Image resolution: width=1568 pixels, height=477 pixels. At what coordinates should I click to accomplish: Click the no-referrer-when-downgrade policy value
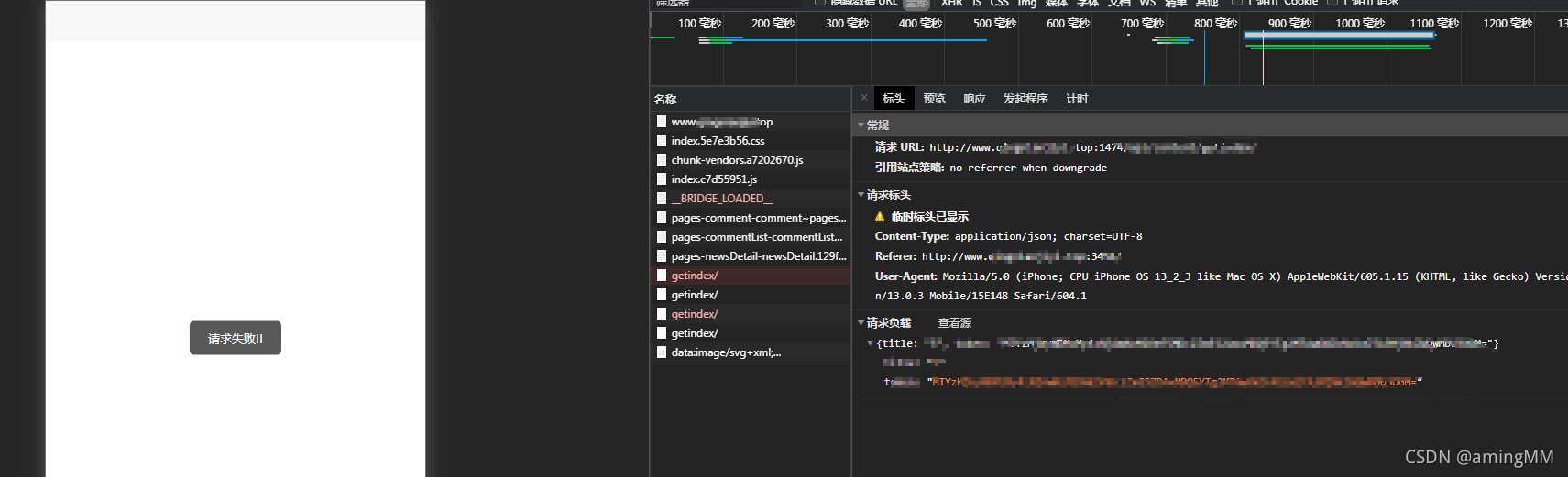click(1028, 168)
